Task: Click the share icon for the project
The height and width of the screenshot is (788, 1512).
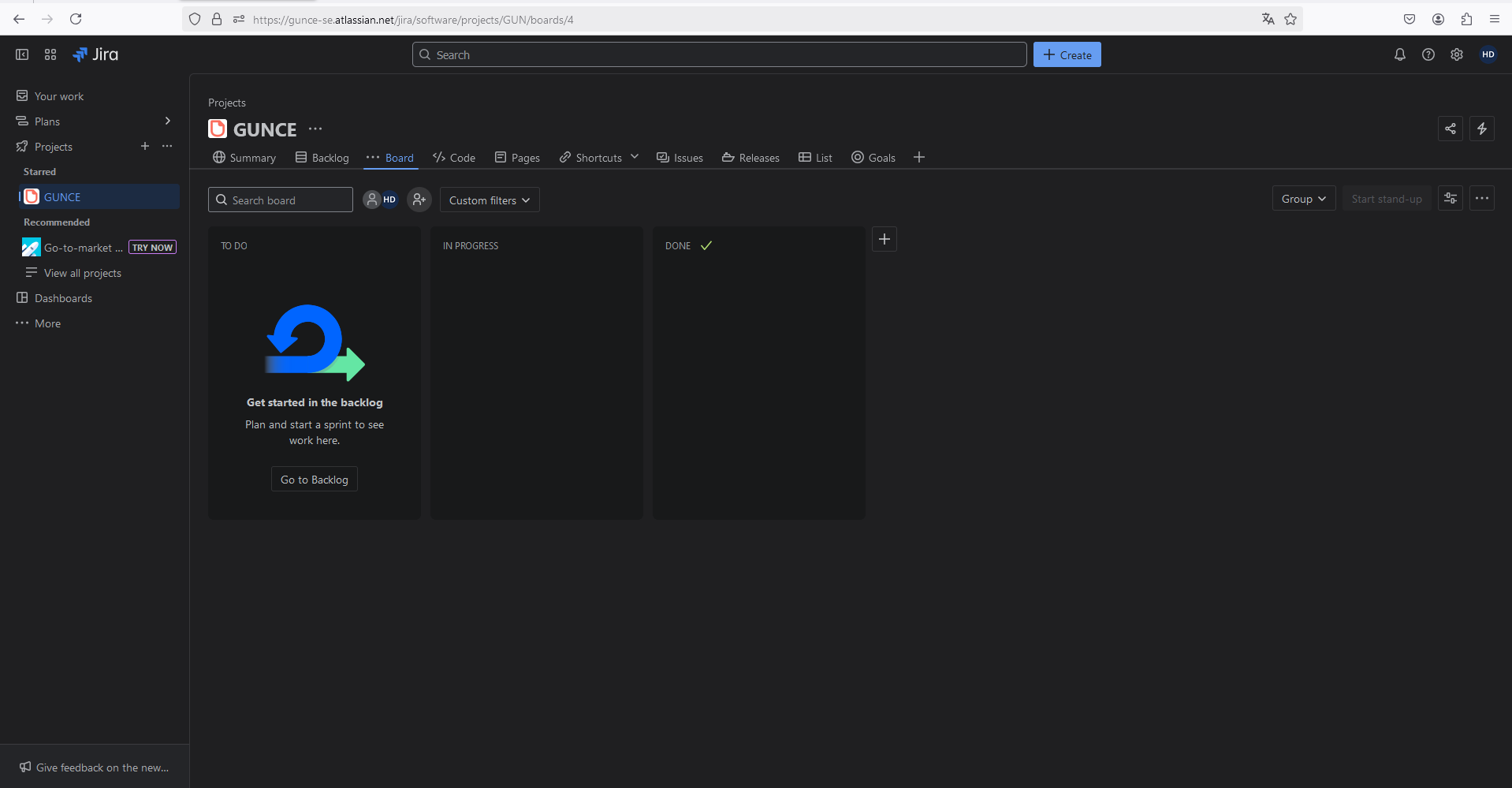Action: click(1451, 129)
